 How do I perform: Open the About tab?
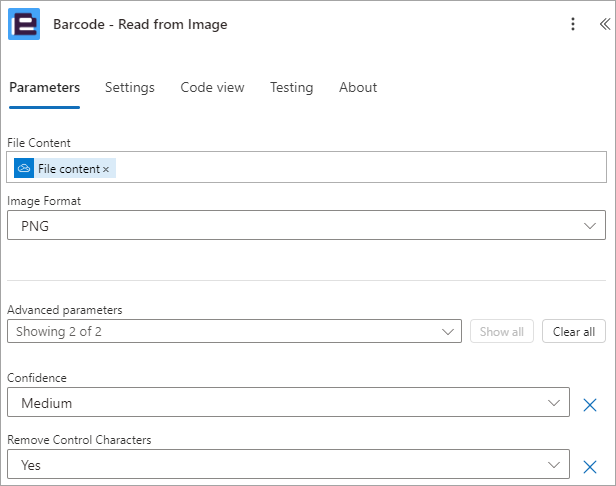358,87
